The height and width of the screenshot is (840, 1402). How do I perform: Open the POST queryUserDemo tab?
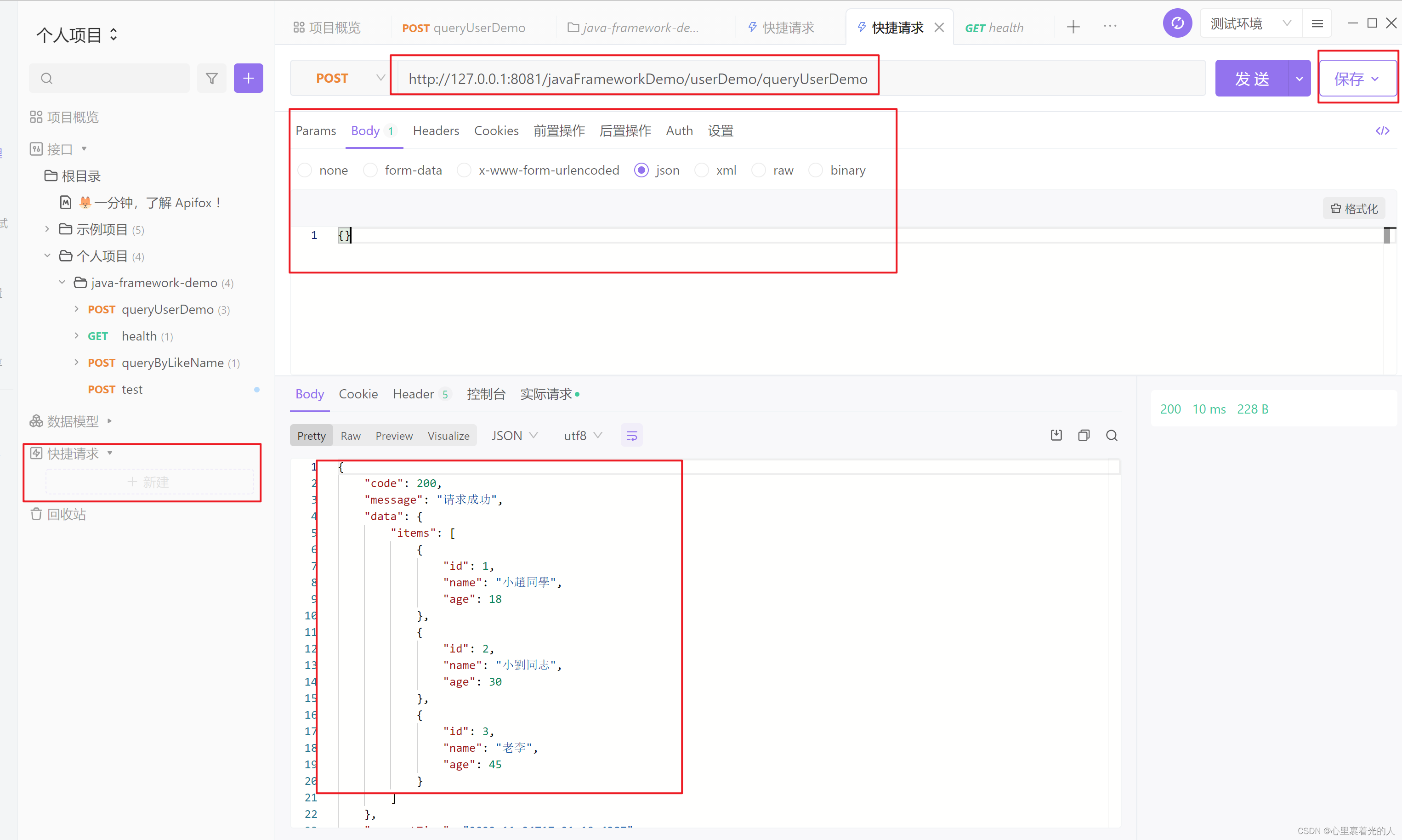tap(464, 28)
